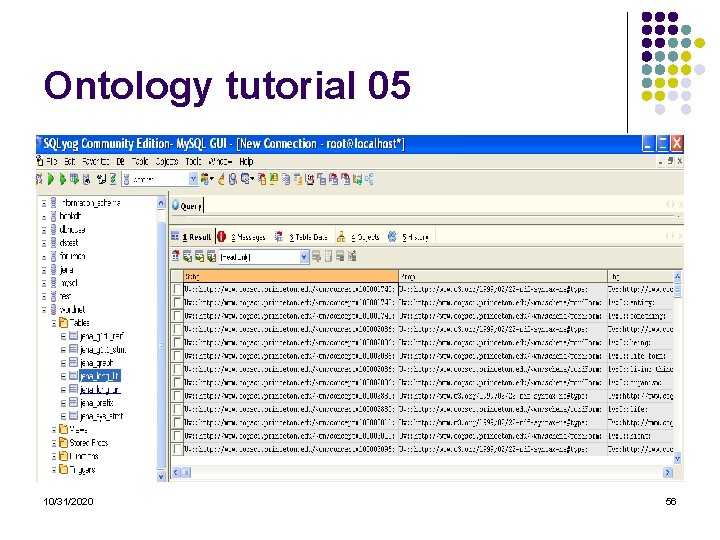
Task: Select the jena_long_uri table
Action: click(x=100, y=389)
